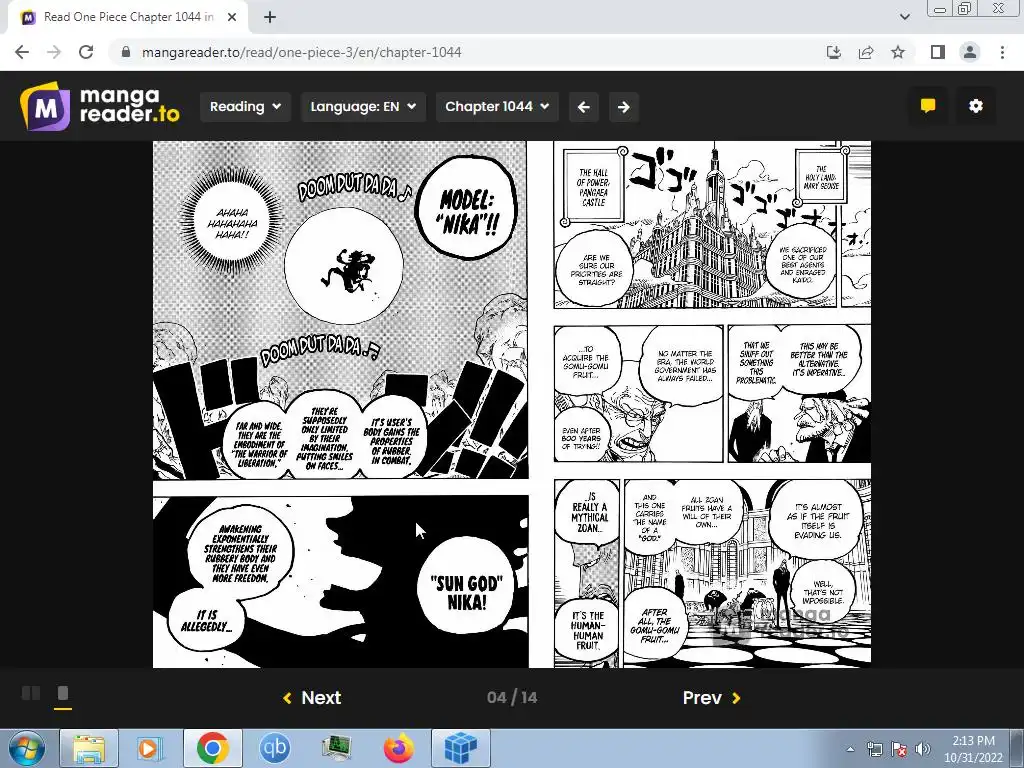Click the browser back arrow
Image resolution: width=1024 pixels, height=768 pixels.
click(22, 52)
